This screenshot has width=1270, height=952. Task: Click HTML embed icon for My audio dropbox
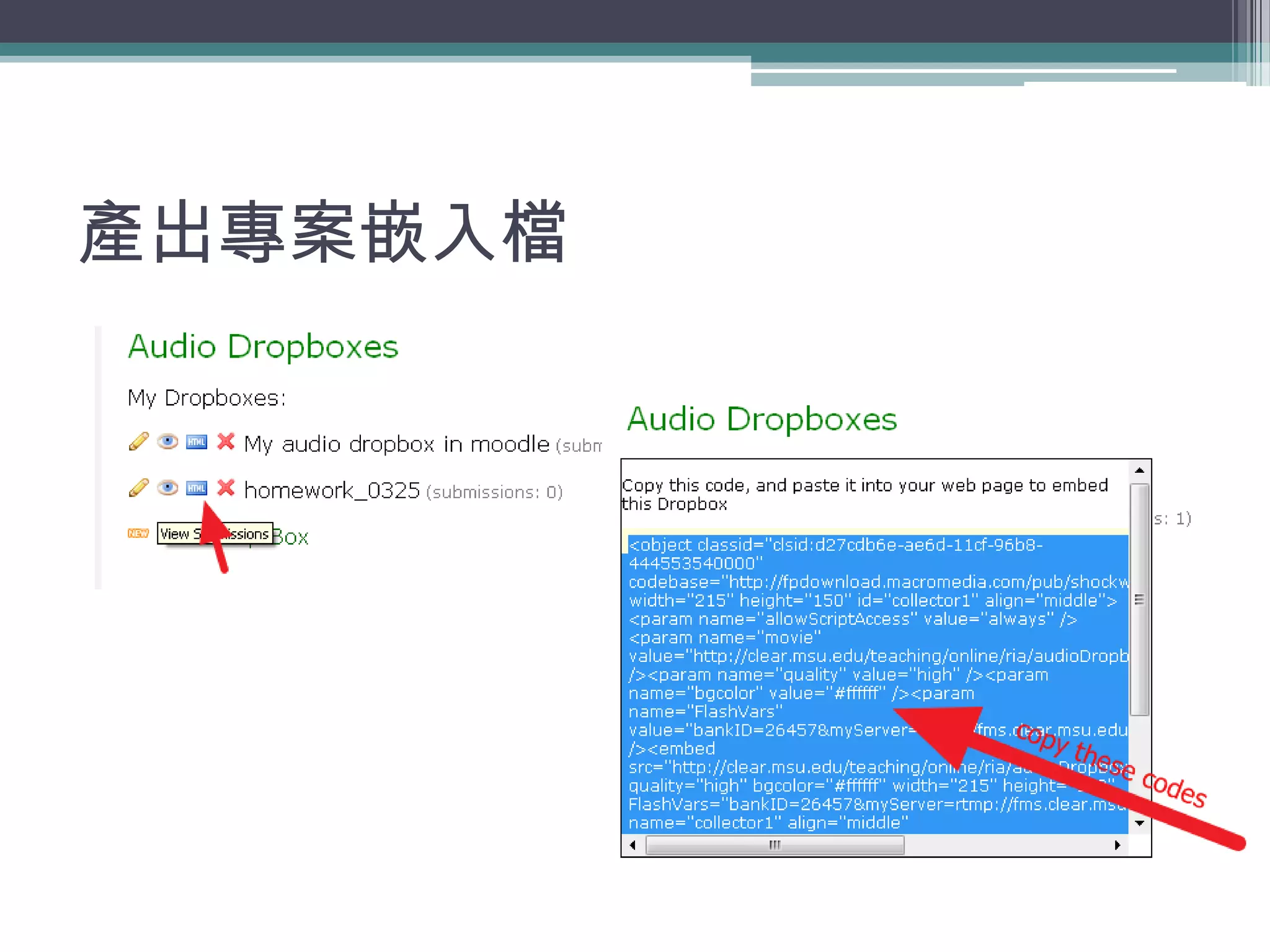tap(197, 442)
